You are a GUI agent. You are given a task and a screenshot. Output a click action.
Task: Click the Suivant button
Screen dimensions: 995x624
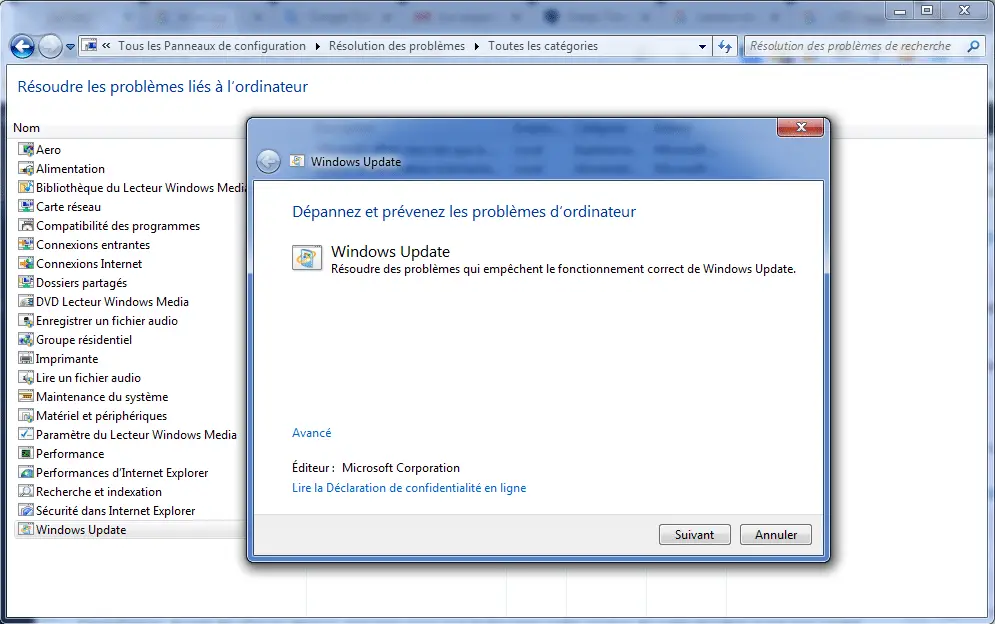pyautogui.click(x=694, y=534)
